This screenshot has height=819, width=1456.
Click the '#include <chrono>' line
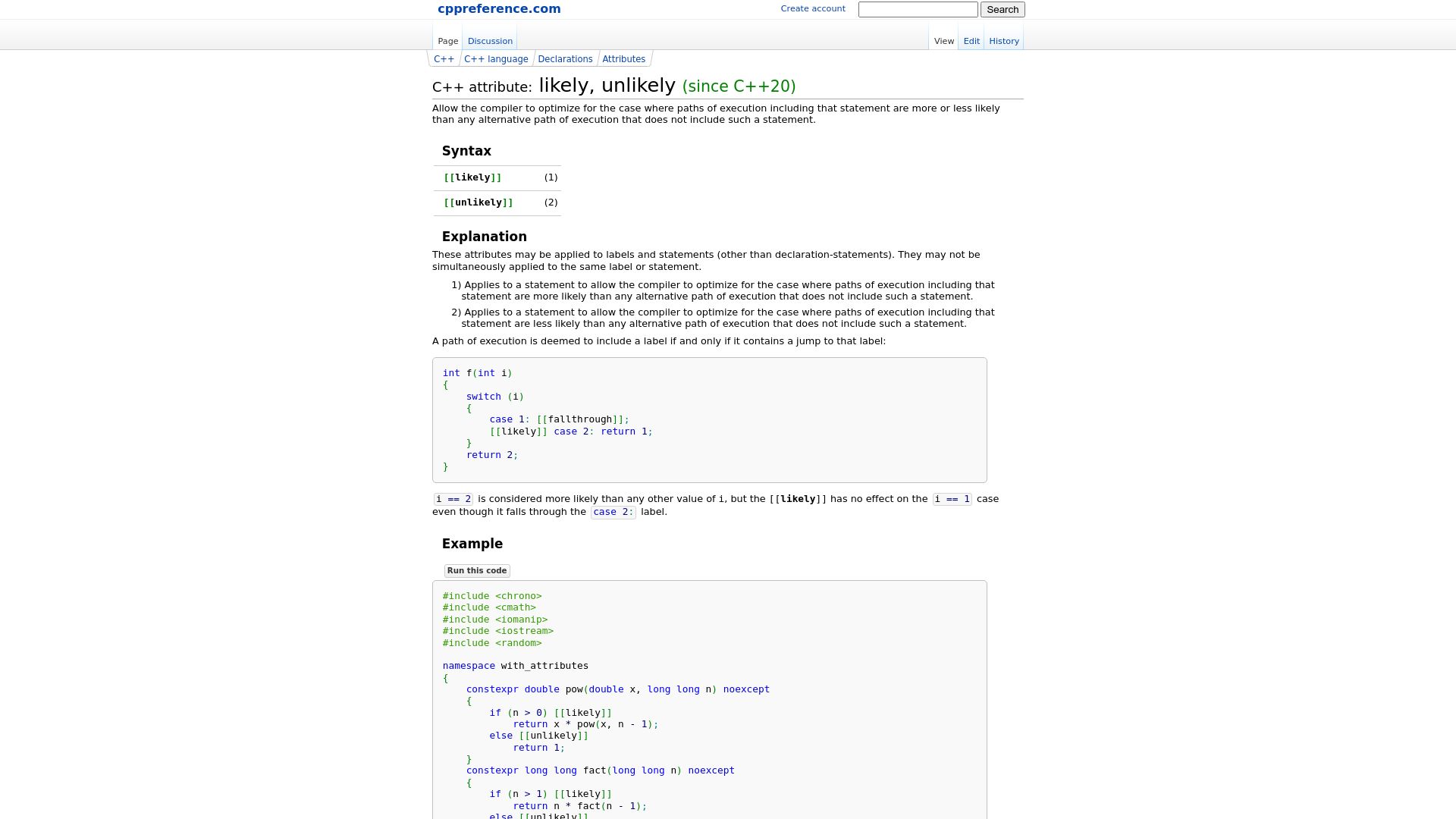[x=492, y=596]
